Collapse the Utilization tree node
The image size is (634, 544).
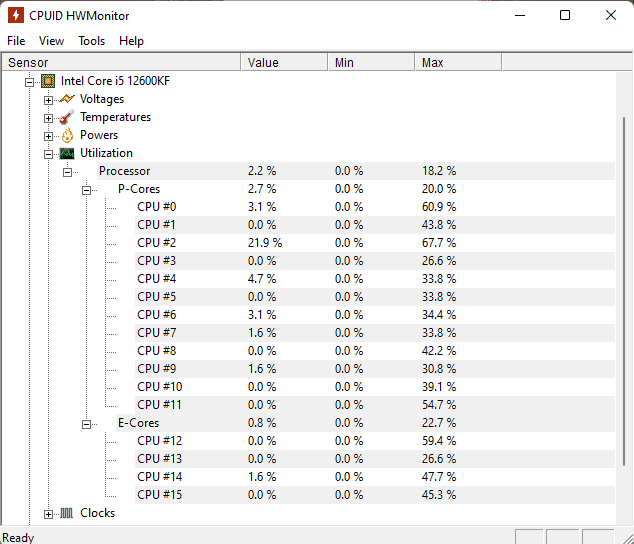coord(49,155)
